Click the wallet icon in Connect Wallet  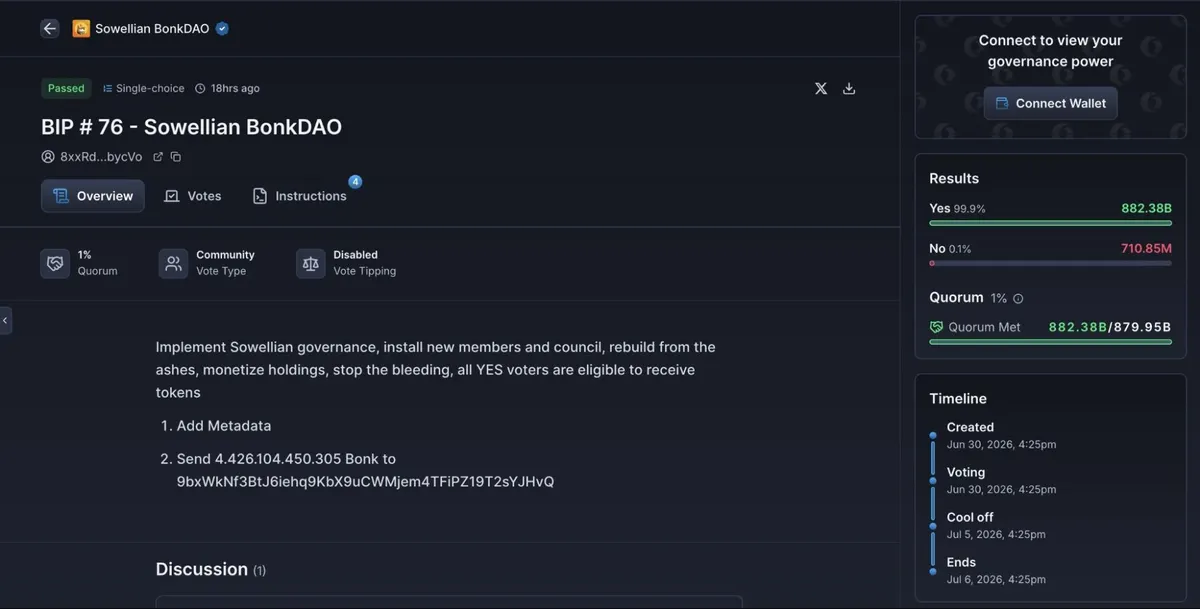(1002, 103)
